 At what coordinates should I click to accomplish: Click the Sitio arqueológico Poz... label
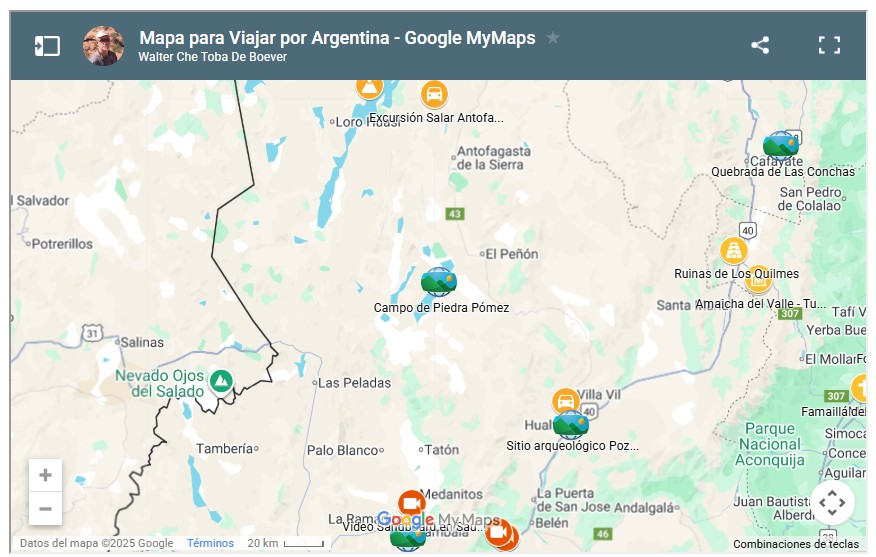(573, 446)
